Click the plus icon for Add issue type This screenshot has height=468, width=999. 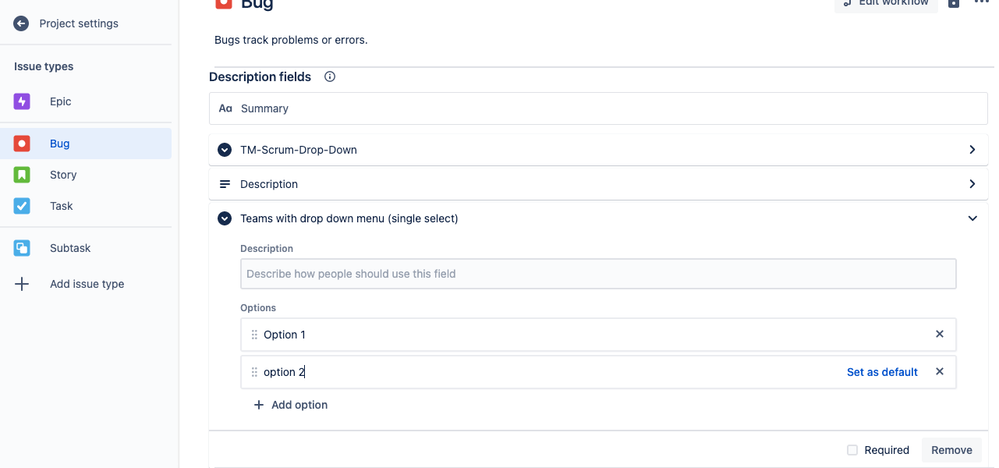click(22, 284)
